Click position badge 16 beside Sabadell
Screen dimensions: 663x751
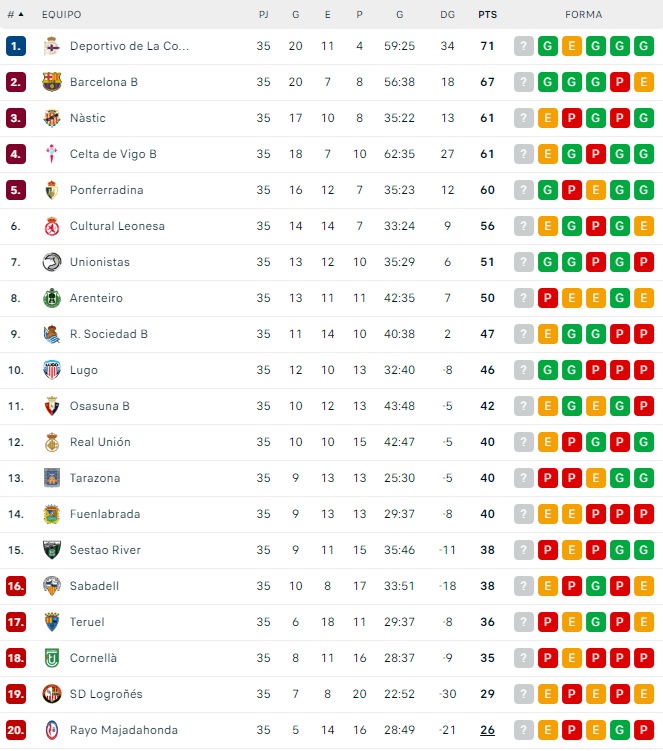click(x=16, y=586)
